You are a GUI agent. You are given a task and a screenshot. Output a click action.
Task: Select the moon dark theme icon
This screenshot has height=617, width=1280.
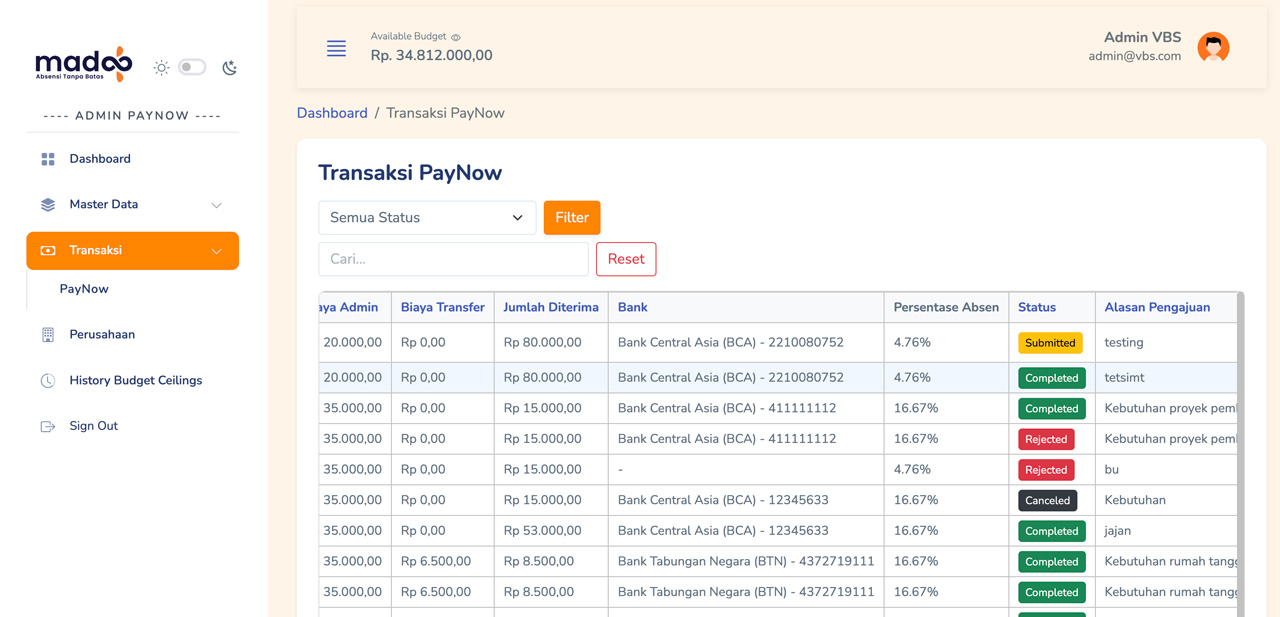230,67
